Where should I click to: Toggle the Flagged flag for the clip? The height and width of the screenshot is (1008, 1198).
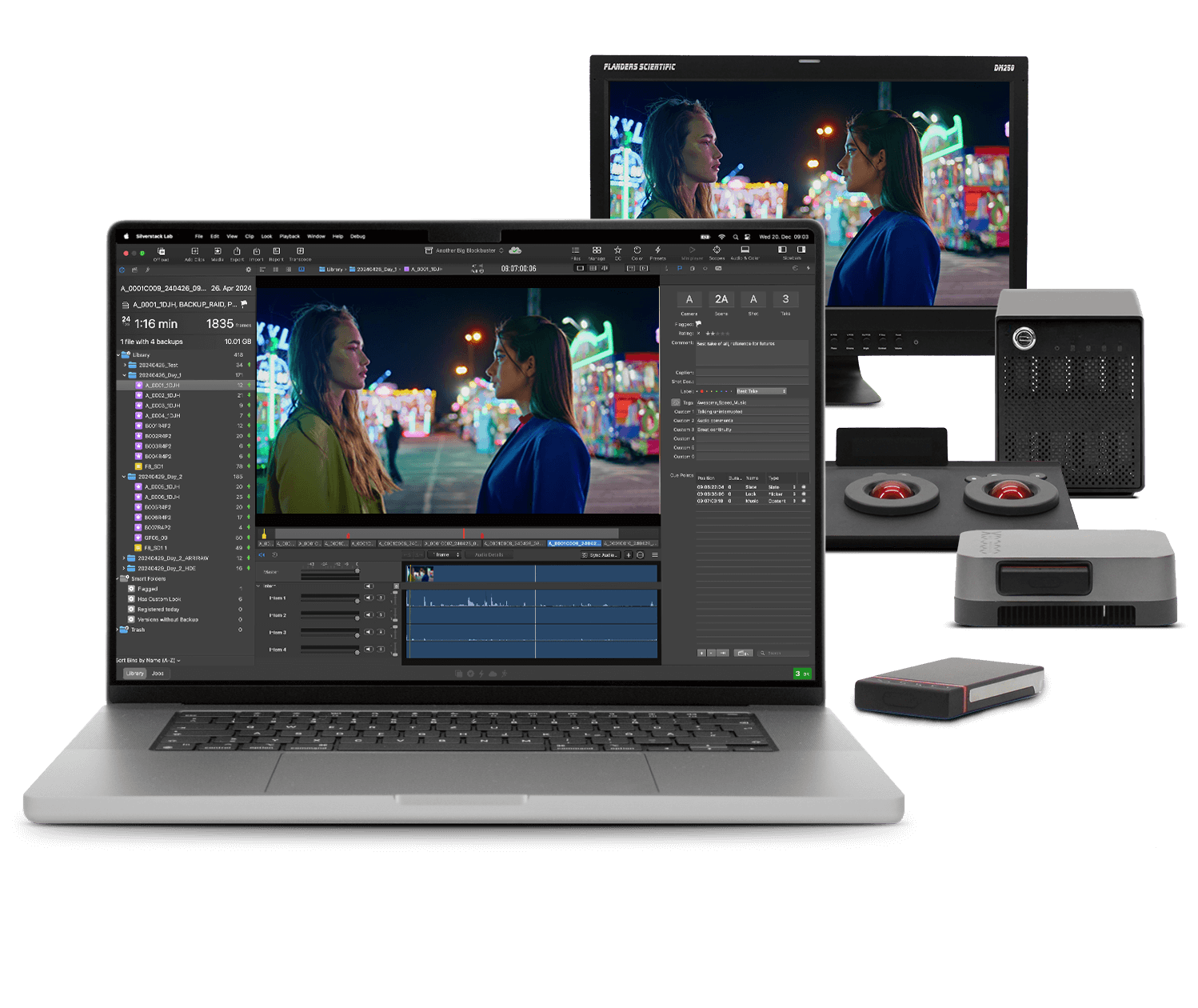(699, 324)
